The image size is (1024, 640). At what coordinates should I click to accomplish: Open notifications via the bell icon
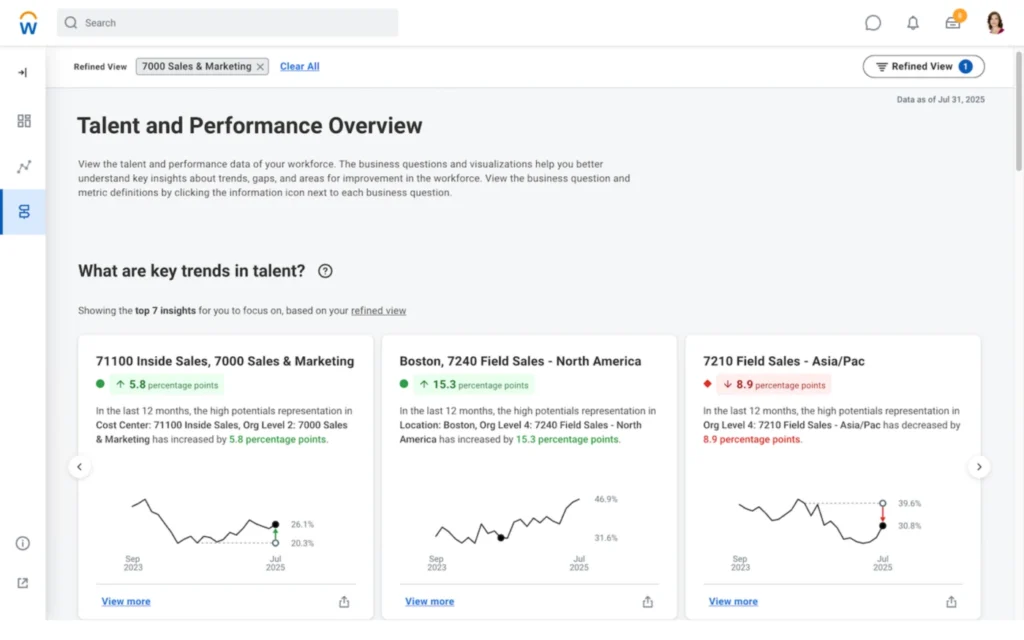click(x=913, y=22)
